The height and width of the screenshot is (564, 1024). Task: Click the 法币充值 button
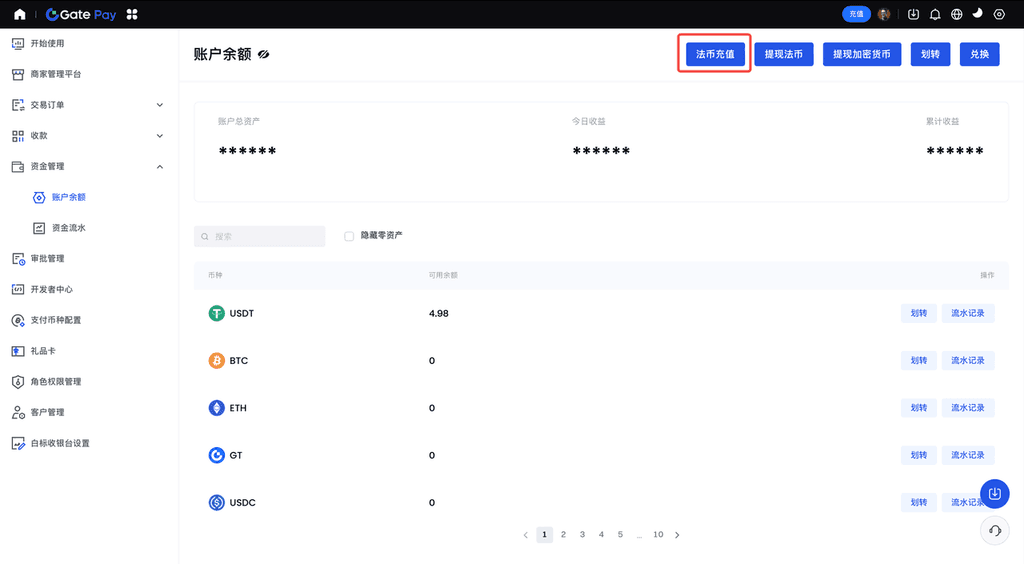pos(715,54)
